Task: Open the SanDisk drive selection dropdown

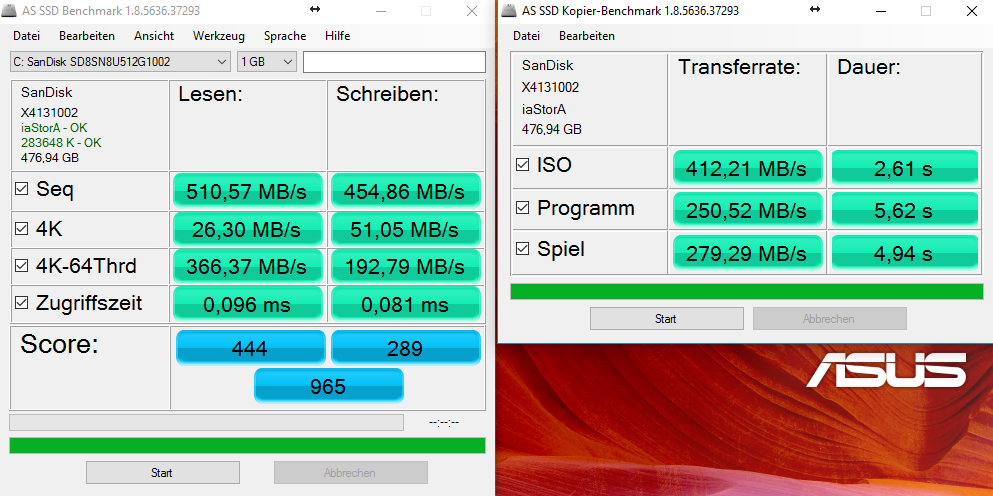Action: [x=120, y=62]
